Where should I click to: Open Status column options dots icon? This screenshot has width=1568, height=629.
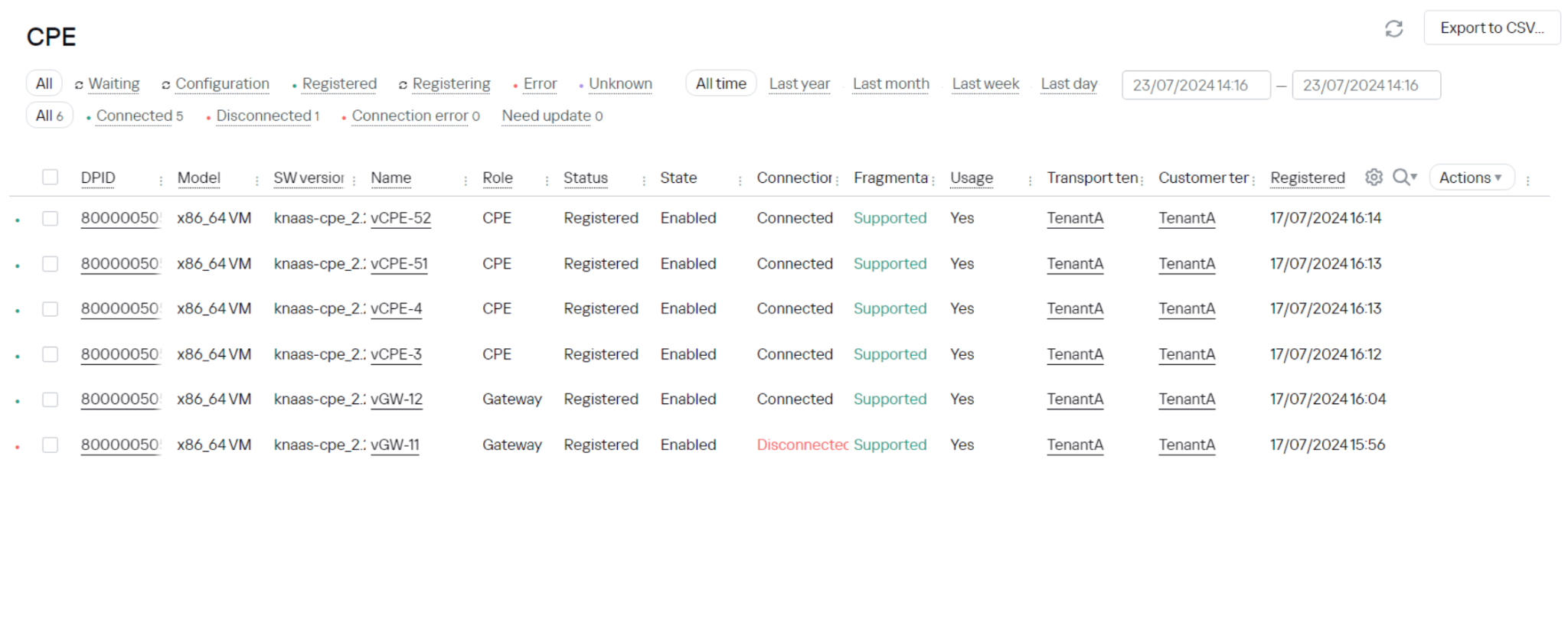644,181
